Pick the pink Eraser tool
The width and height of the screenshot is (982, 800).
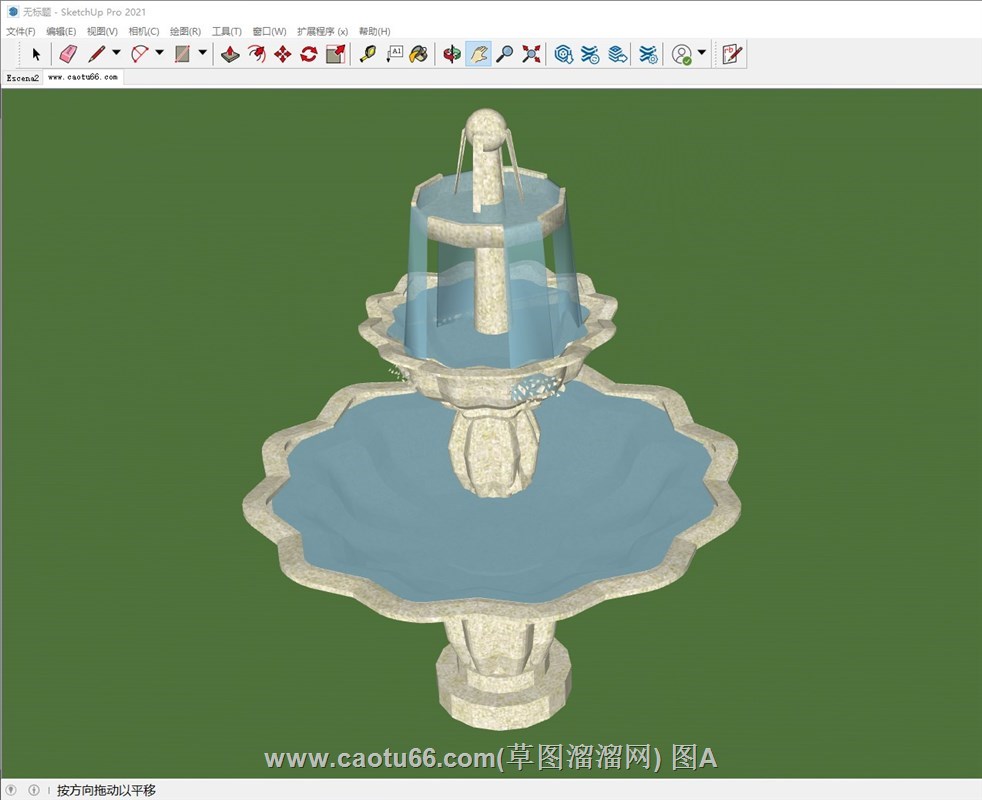(x=67, y=54)
